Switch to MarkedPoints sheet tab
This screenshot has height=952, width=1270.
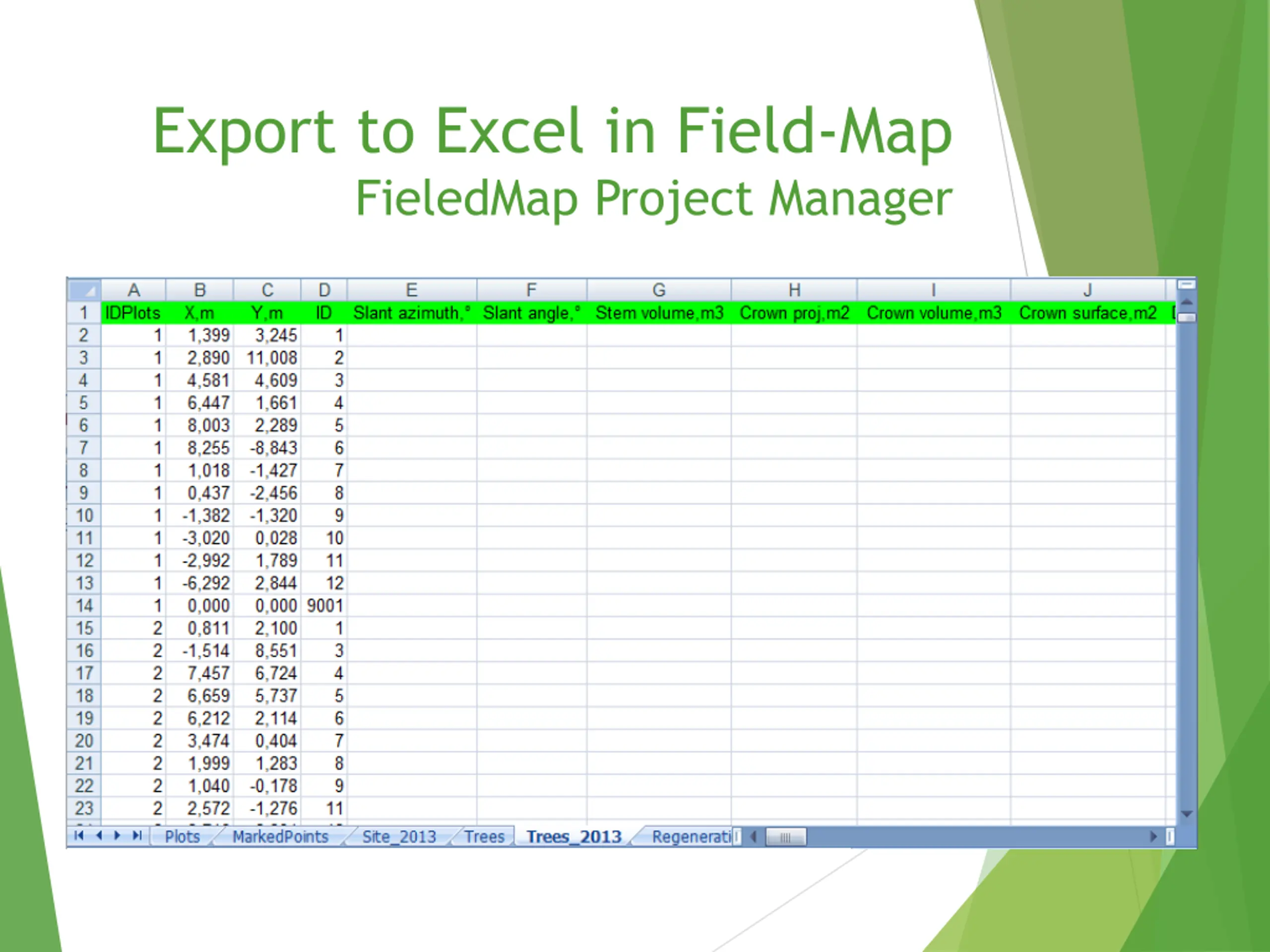click(x=280, y=836)
